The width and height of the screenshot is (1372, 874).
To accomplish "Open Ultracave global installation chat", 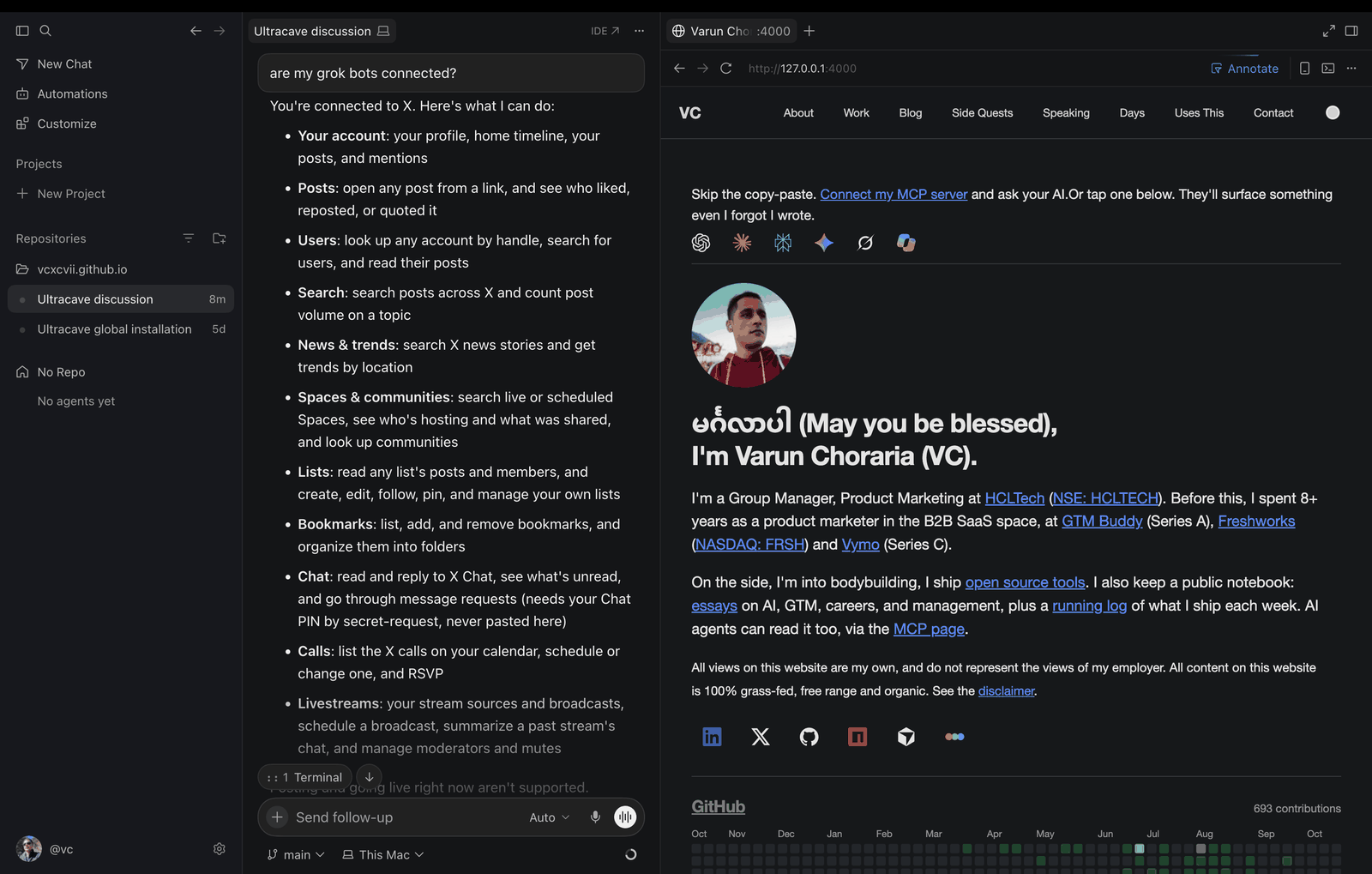I will (x=121, y=329).
